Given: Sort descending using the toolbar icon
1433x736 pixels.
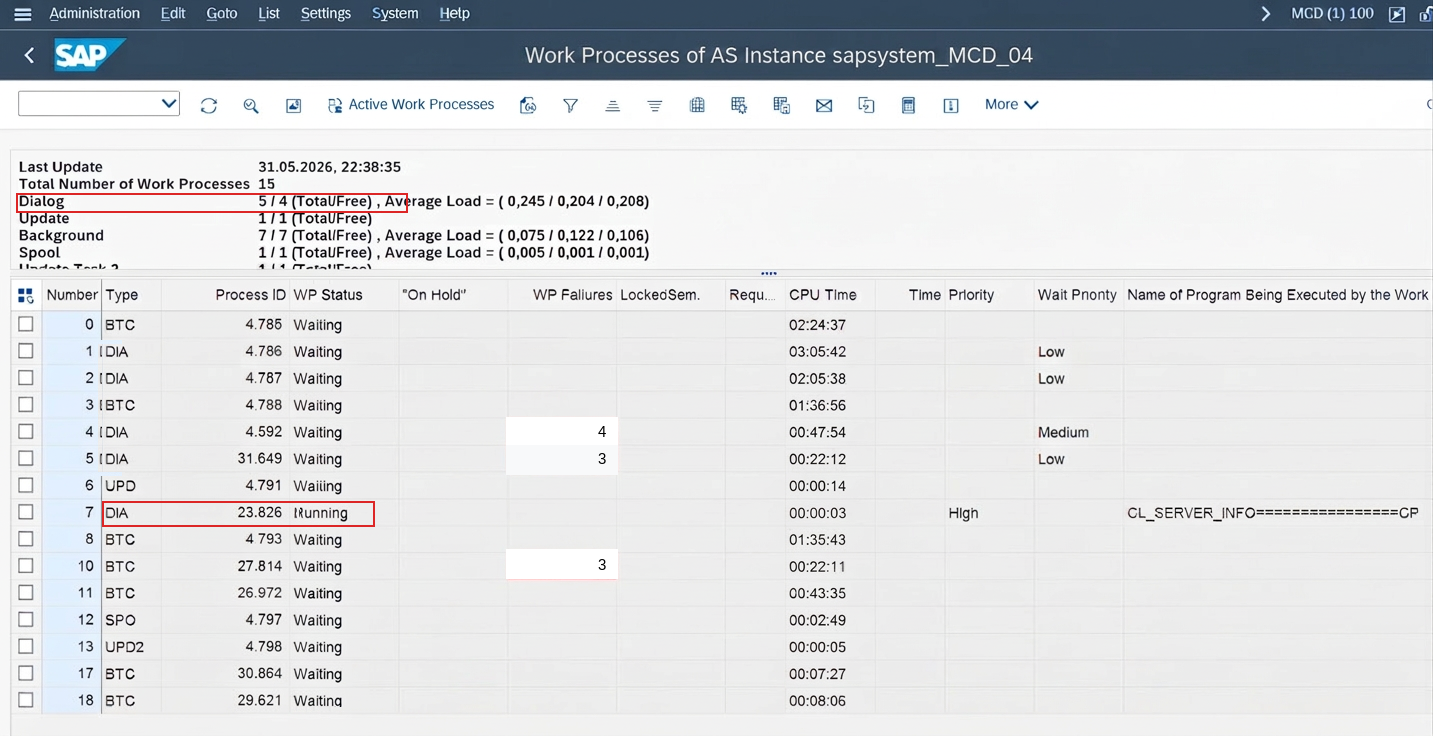Looking at the screenshot, I should [x=655, y=105].
